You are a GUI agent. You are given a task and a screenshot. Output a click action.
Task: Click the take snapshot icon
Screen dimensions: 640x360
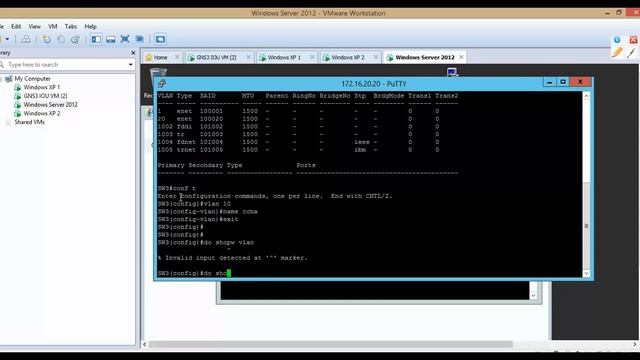(x=47, y=39)
